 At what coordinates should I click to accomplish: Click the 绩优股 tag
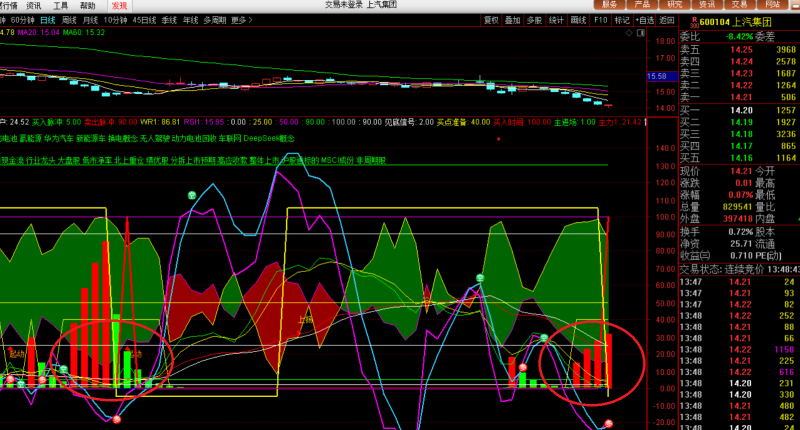[157, 160]
